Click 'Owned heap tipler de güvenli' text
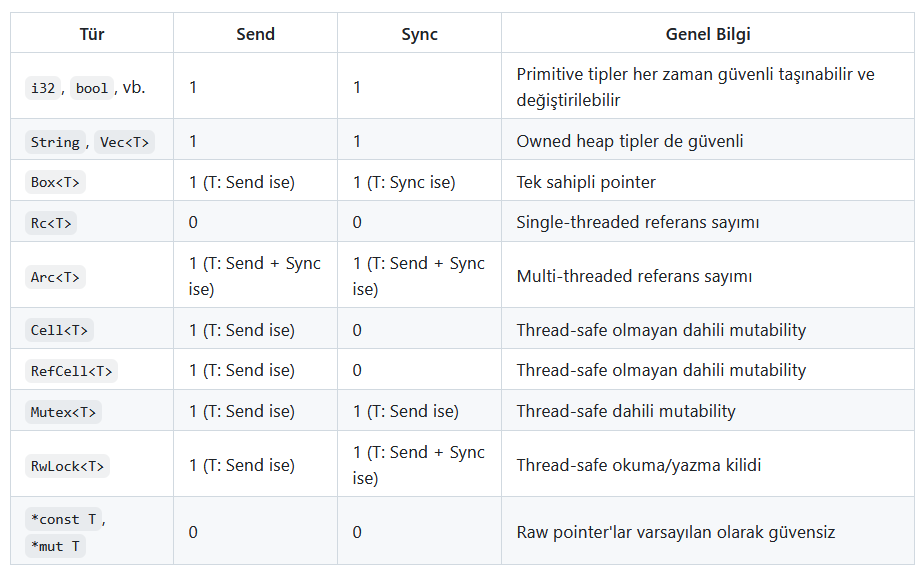 click(629, 141)
